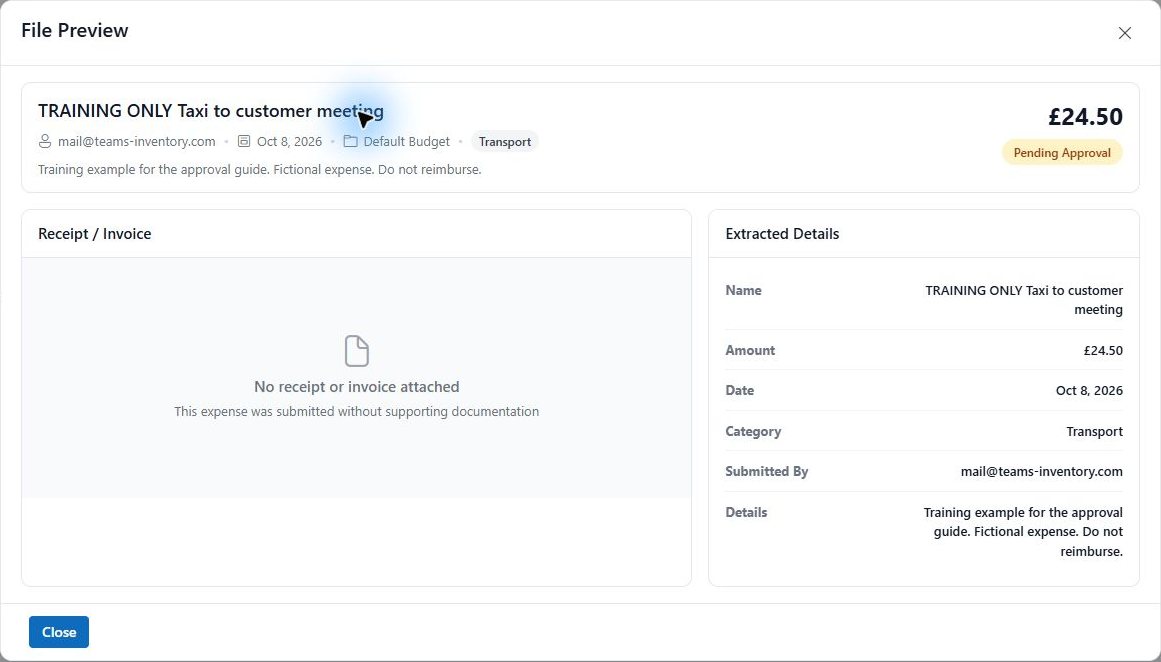This screenshot has height=662, width=1161.
Task: Click Oct 8, 2026 in the Date row
Action: (x=1089, y=390)
